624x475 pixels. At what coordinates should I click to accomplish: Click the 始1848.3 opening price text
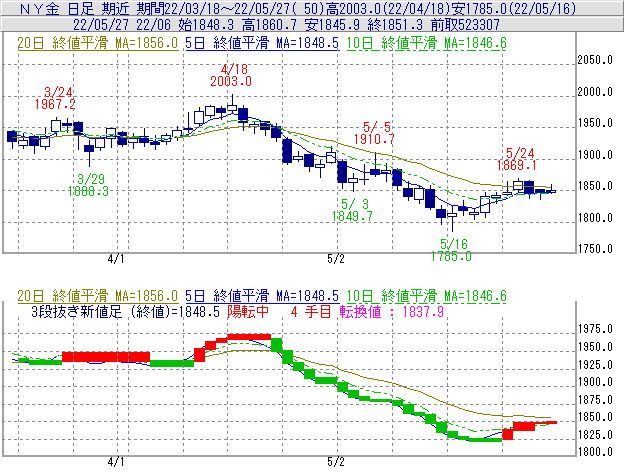click(206, 25)
